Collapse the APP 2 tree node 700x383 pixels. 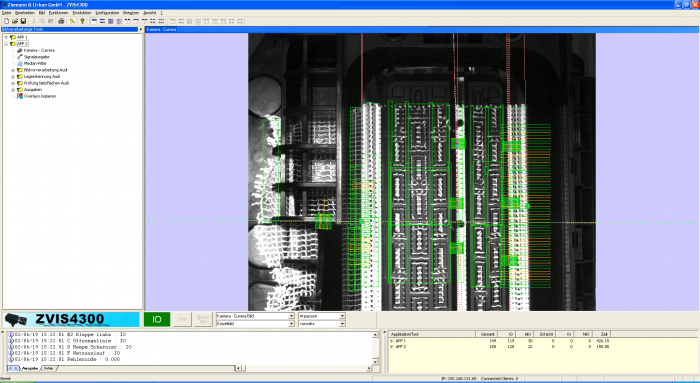tap(6, 44)
